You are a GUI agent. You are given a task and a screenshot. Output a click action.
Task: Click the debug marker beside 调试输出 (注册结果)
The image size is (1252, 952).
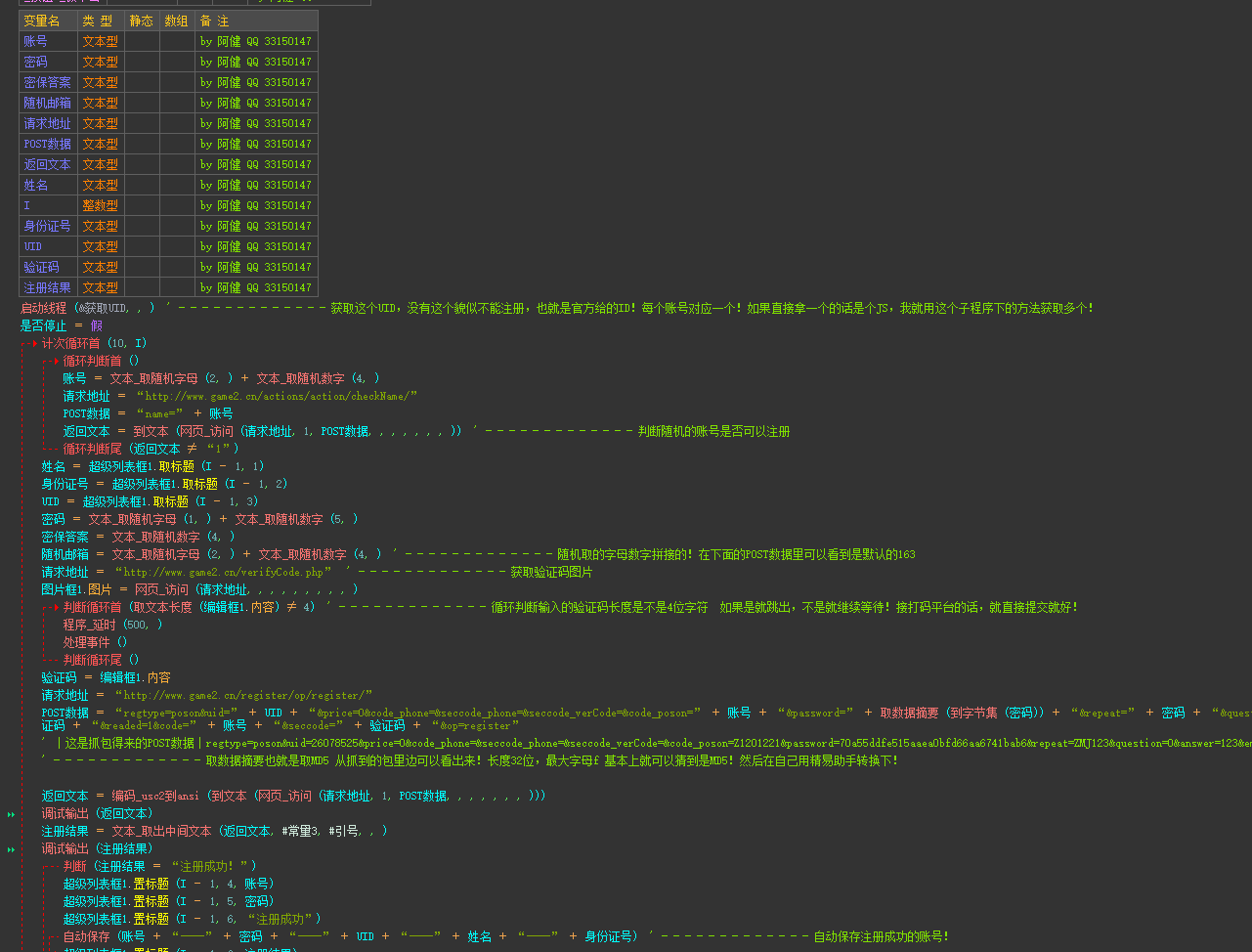pyautogui.click(x=12, y=849)
